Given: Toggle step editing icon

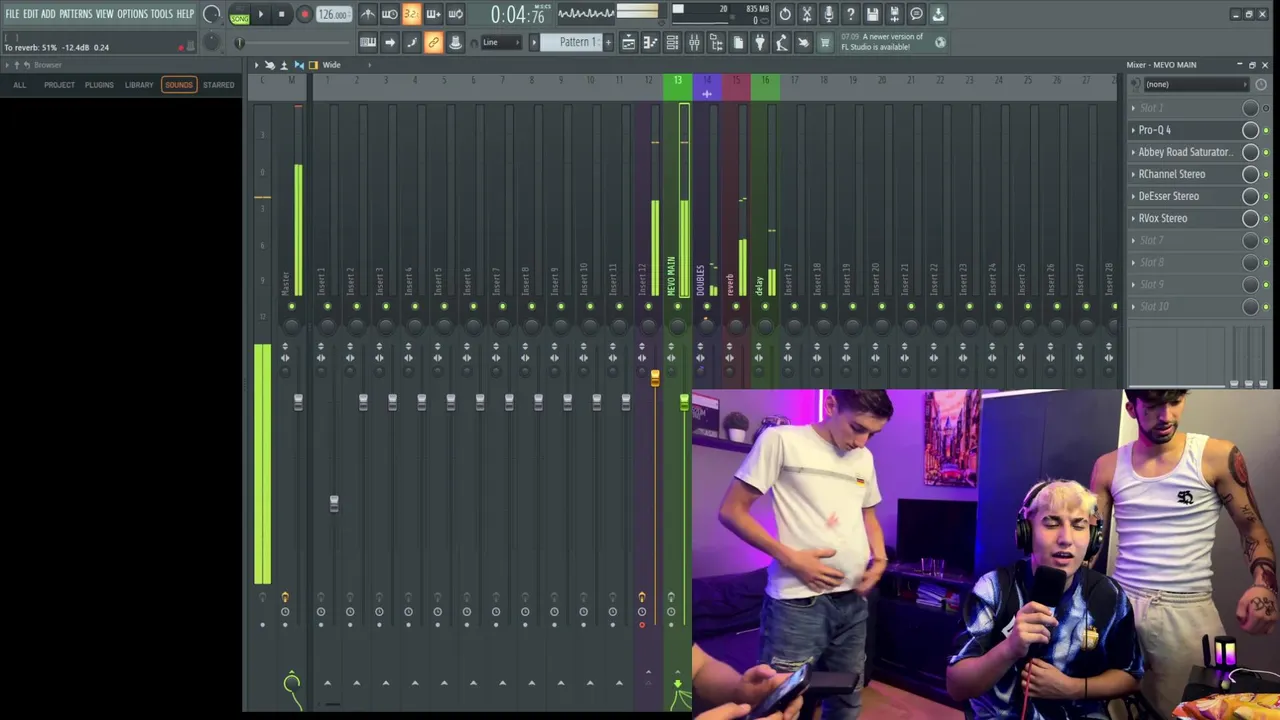Looking at the screenshot, I should tap(411, 42).
